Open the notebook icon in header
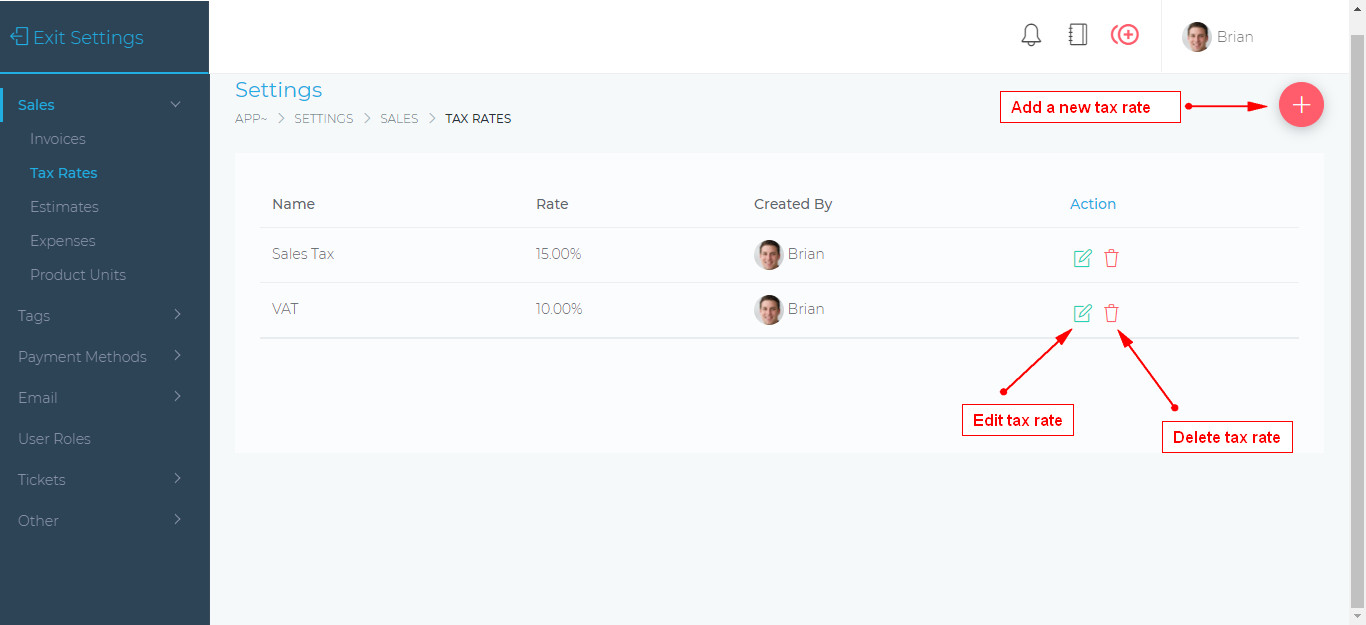 pos(1077,36)
